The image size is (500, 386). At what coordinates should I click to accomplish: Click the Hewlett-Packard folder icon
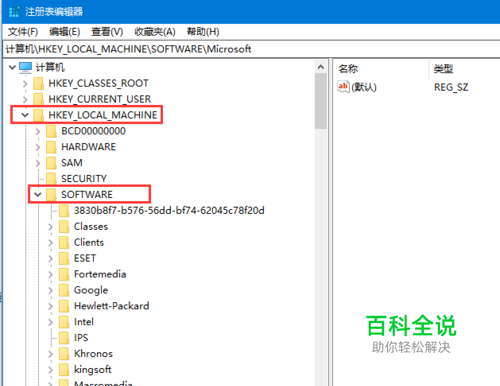point(64,306)
